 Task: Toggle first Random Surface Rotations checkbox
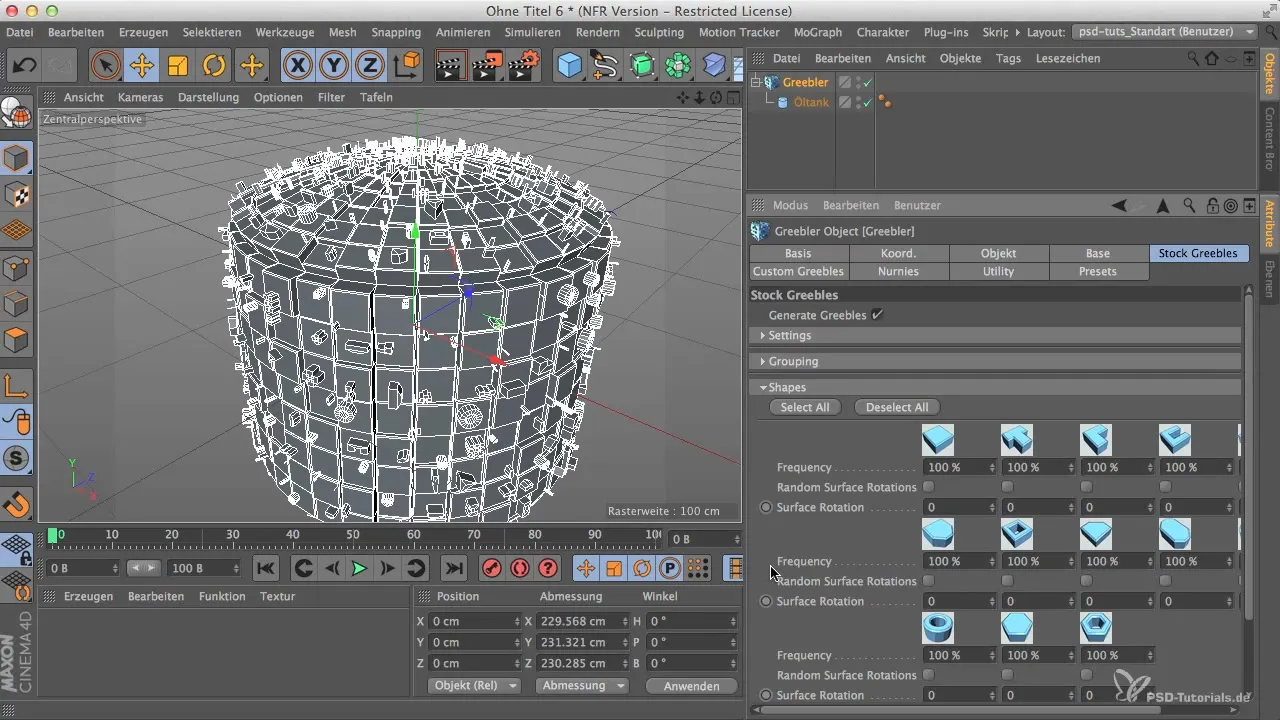point(928,487)
